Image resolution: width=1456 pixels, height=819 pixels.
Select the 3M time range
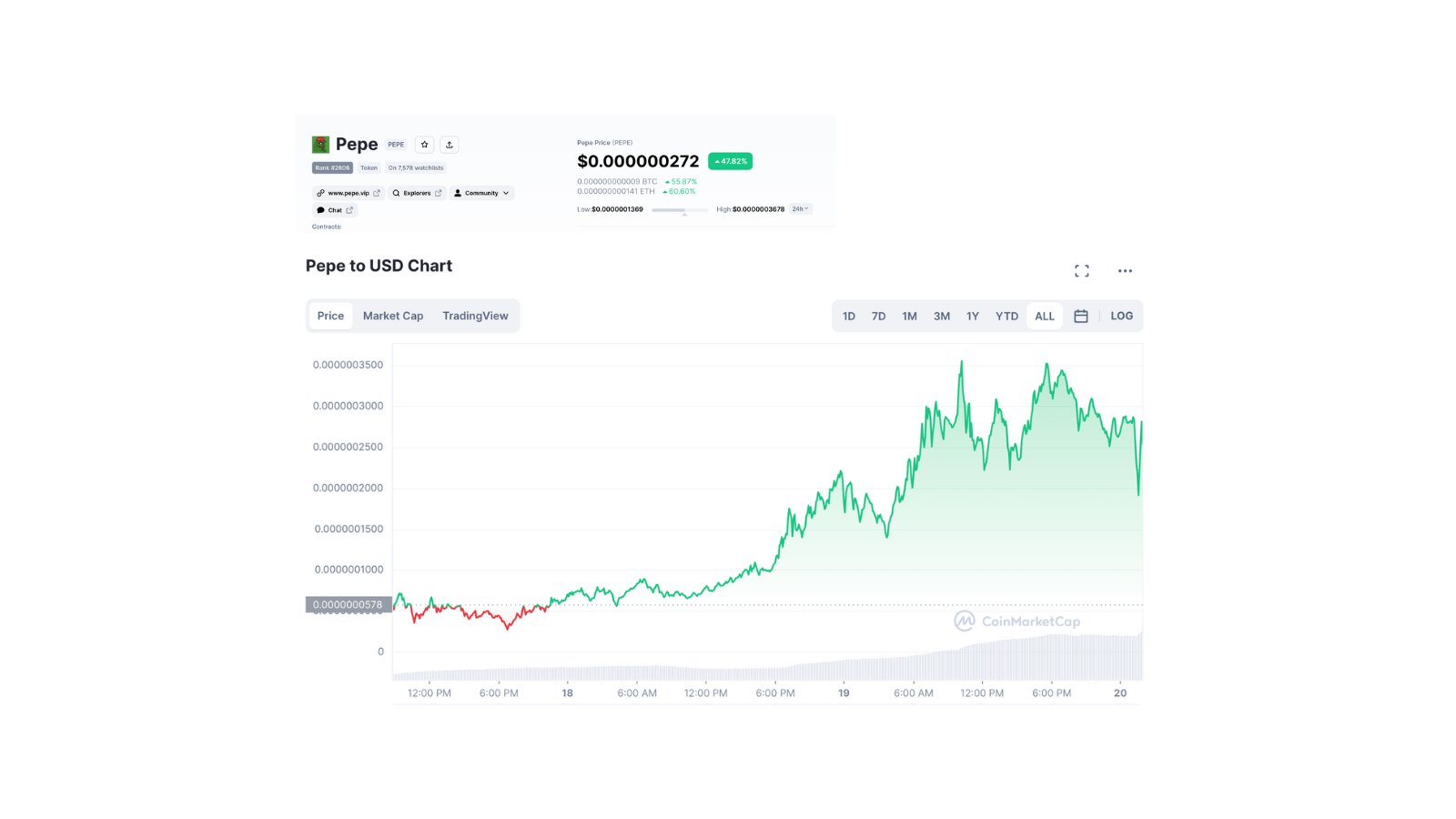[x=942, y=316]
